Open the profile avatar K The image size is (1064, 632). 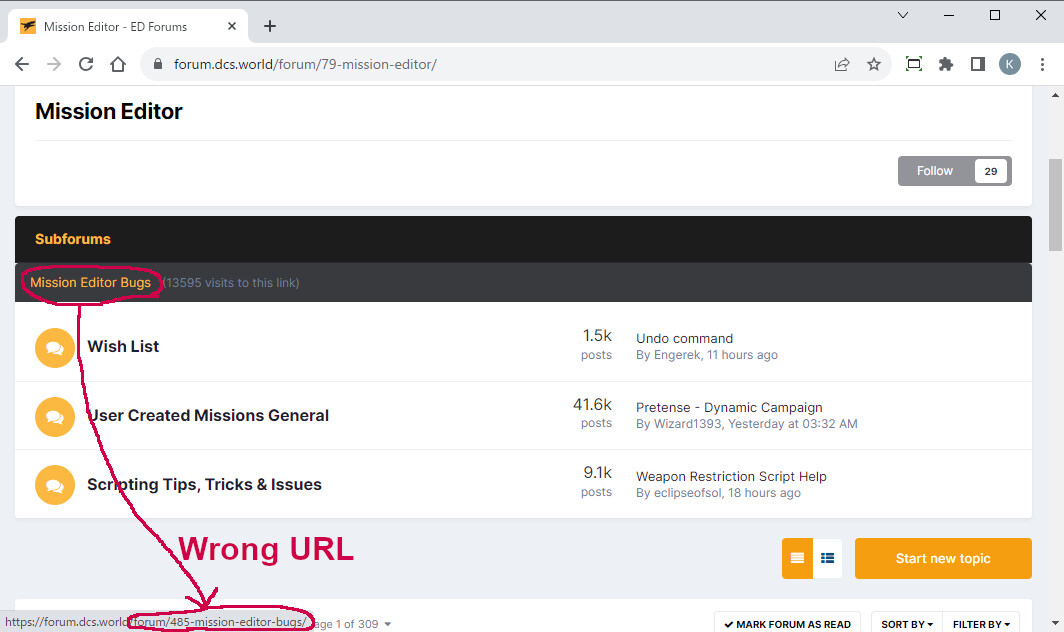(x=1010, y=64)
